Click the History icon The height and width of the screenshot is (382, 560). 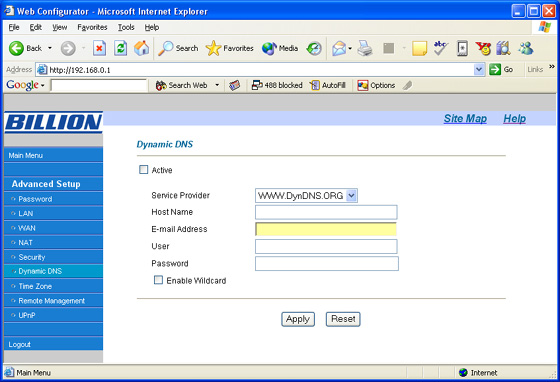(x=314, y=48)
